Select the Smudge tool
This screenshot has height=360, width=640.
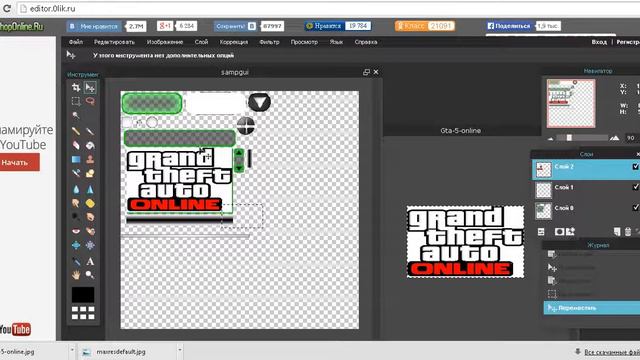(x=76, y=203)
